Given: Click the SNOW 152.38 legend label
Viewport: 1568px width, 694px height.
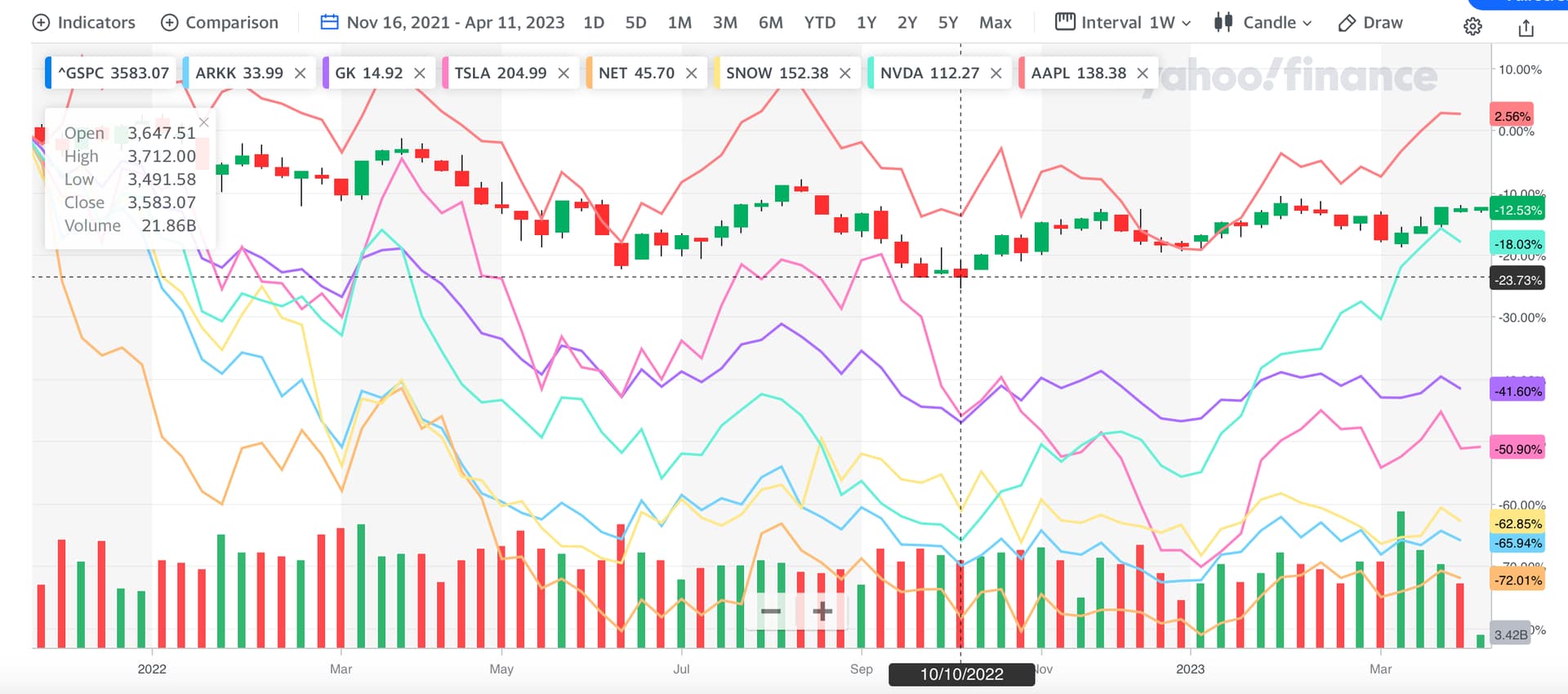Looking at the screenshot, I should click(x=777, y=73).
